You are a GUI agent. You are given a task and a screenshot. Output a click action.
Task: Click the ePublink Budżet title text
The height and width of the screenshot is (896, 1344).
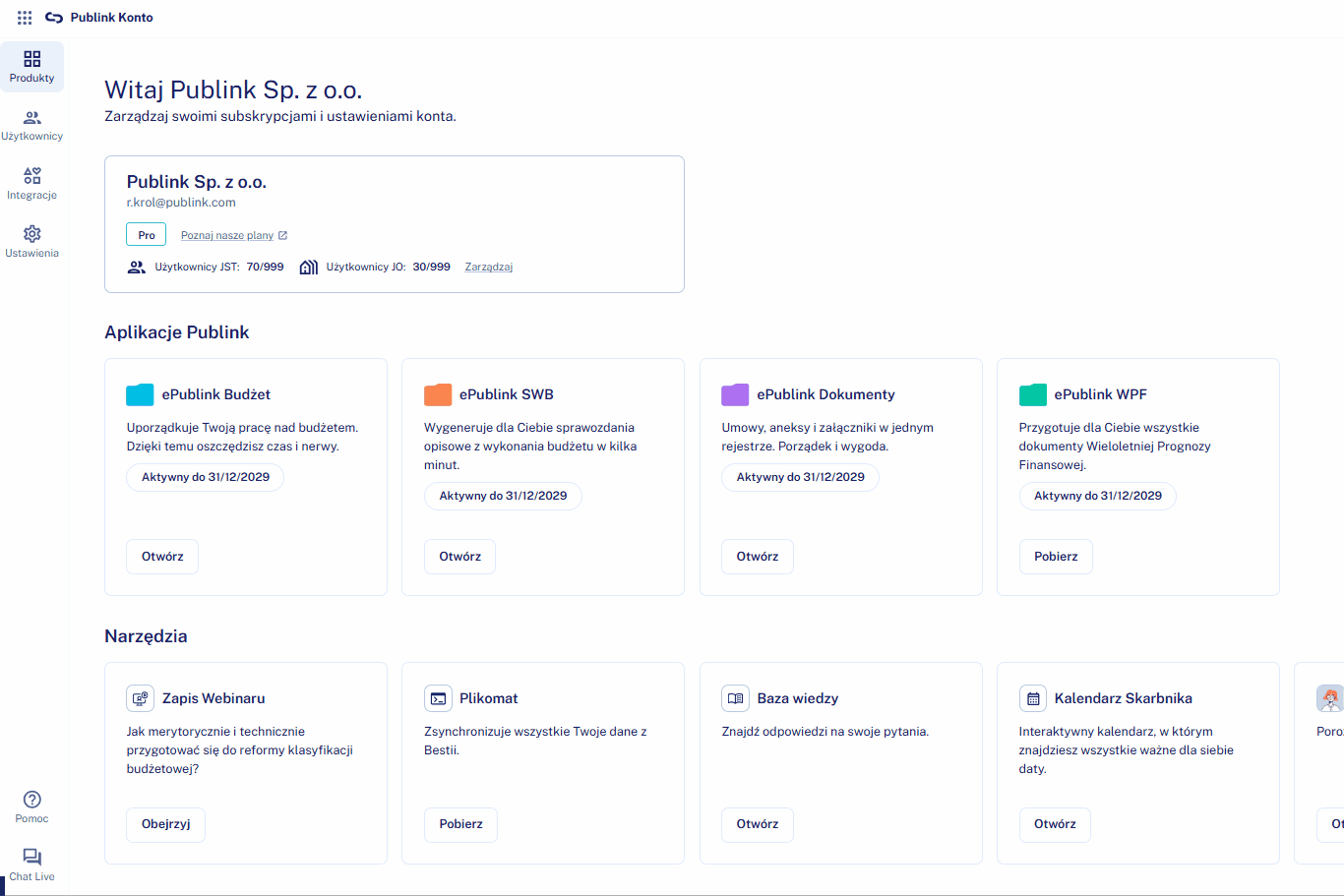click(x=216, y=394)
